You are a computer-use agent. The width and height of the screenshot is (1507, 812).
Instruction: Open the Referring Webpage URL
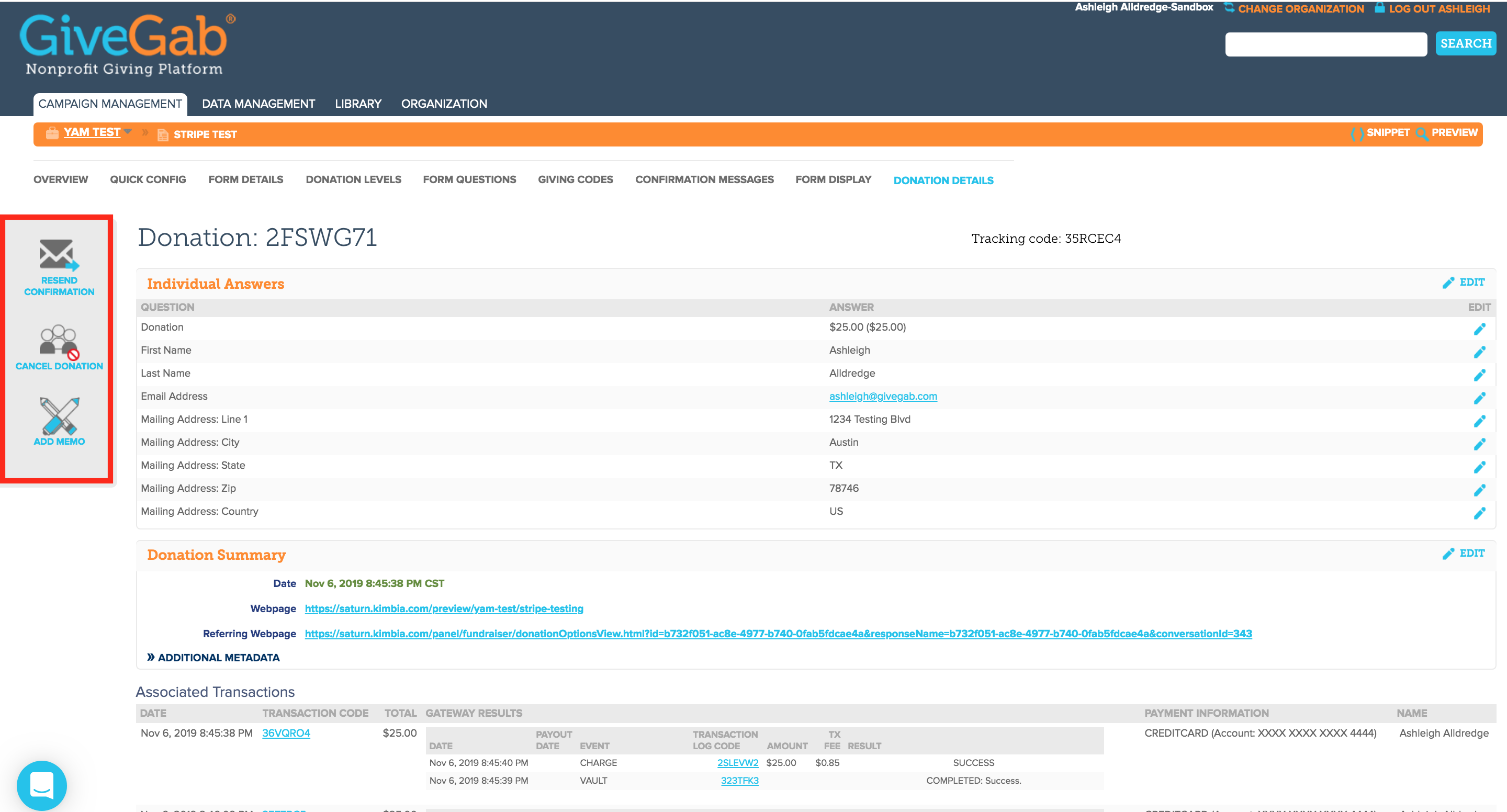(778, 634)
